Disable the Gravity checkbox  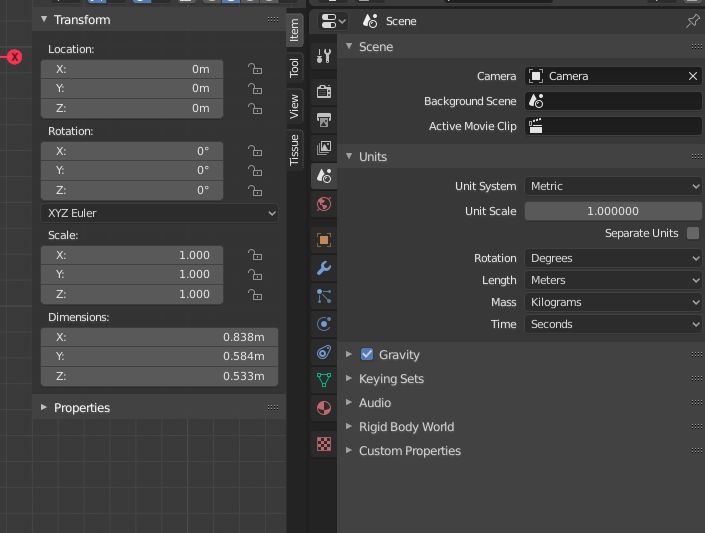coord(367,354)
